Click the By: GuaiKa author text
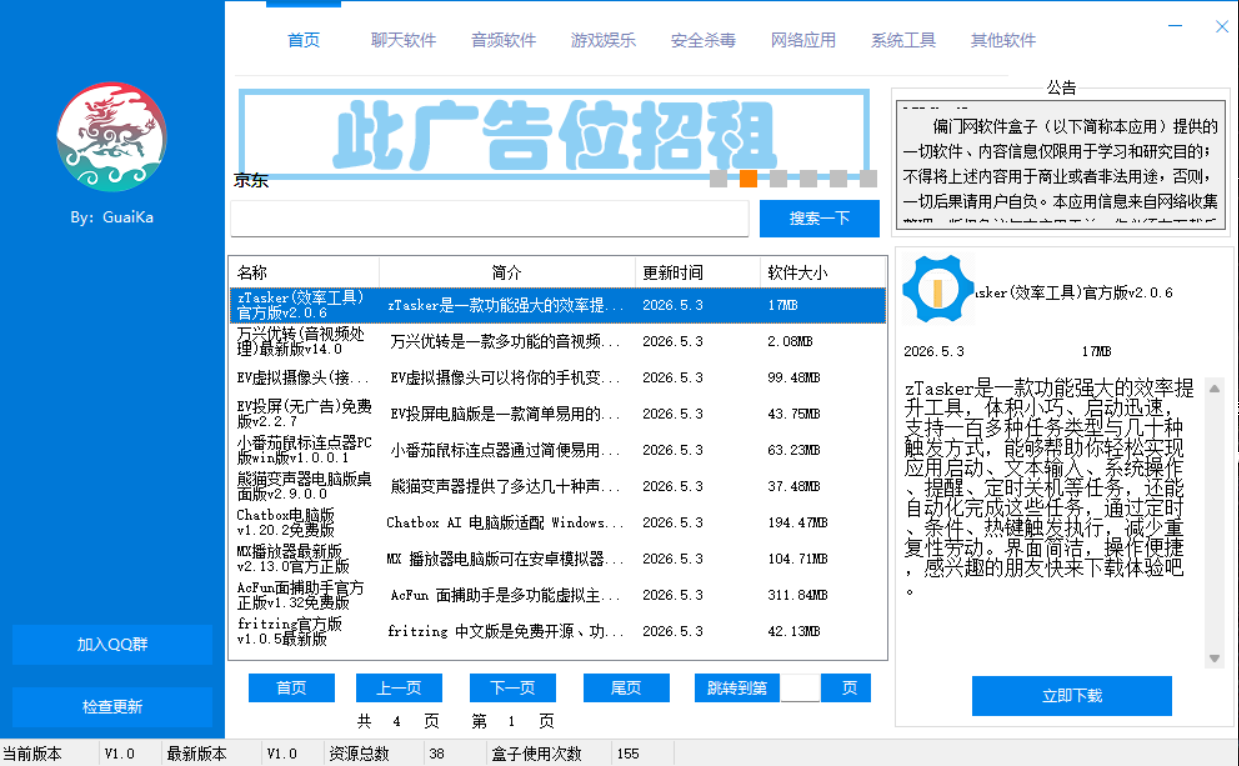Image resolution: width=1239 pixels, height=766 pixels. point(112,217)
